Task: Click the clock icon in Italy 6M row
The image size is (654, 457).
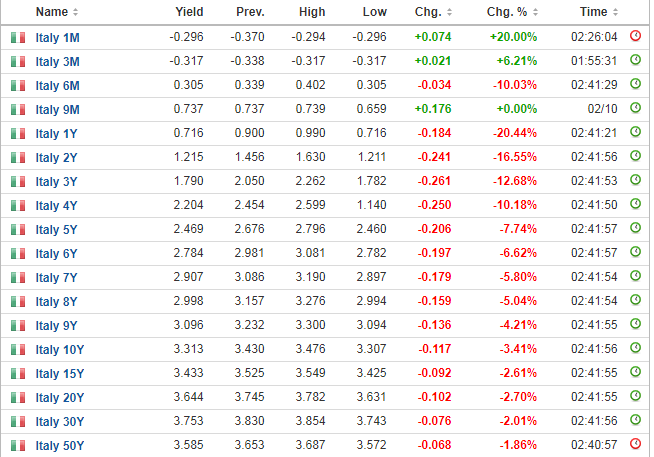Action: coord(635,84)
